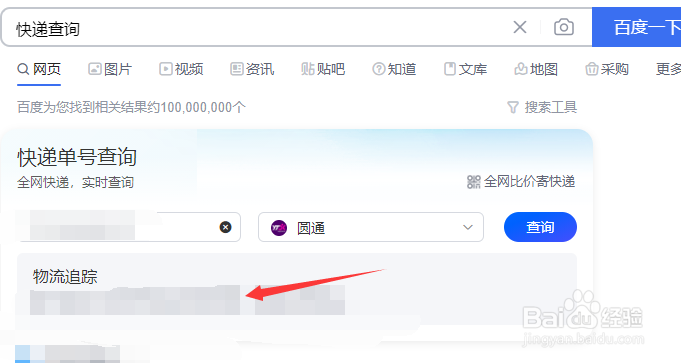Switch to the 知道 tab

pos(394,69)
